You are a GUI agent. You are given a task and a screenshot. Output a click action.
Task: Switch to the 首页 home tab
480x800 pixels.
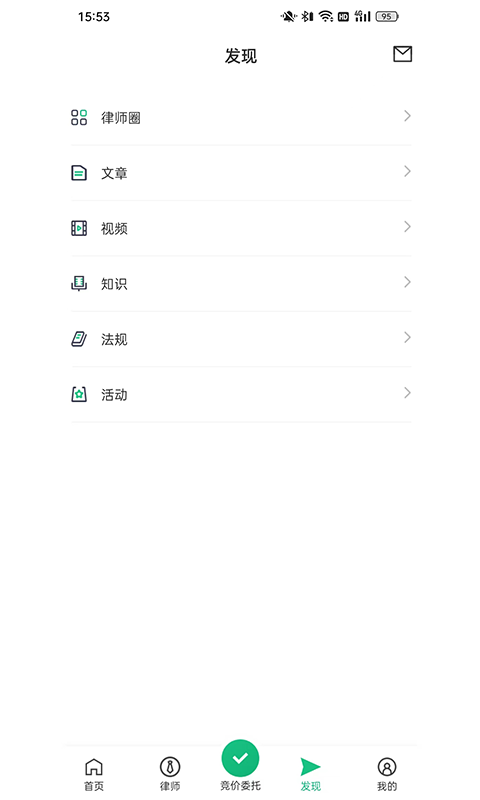click(94, 774)
